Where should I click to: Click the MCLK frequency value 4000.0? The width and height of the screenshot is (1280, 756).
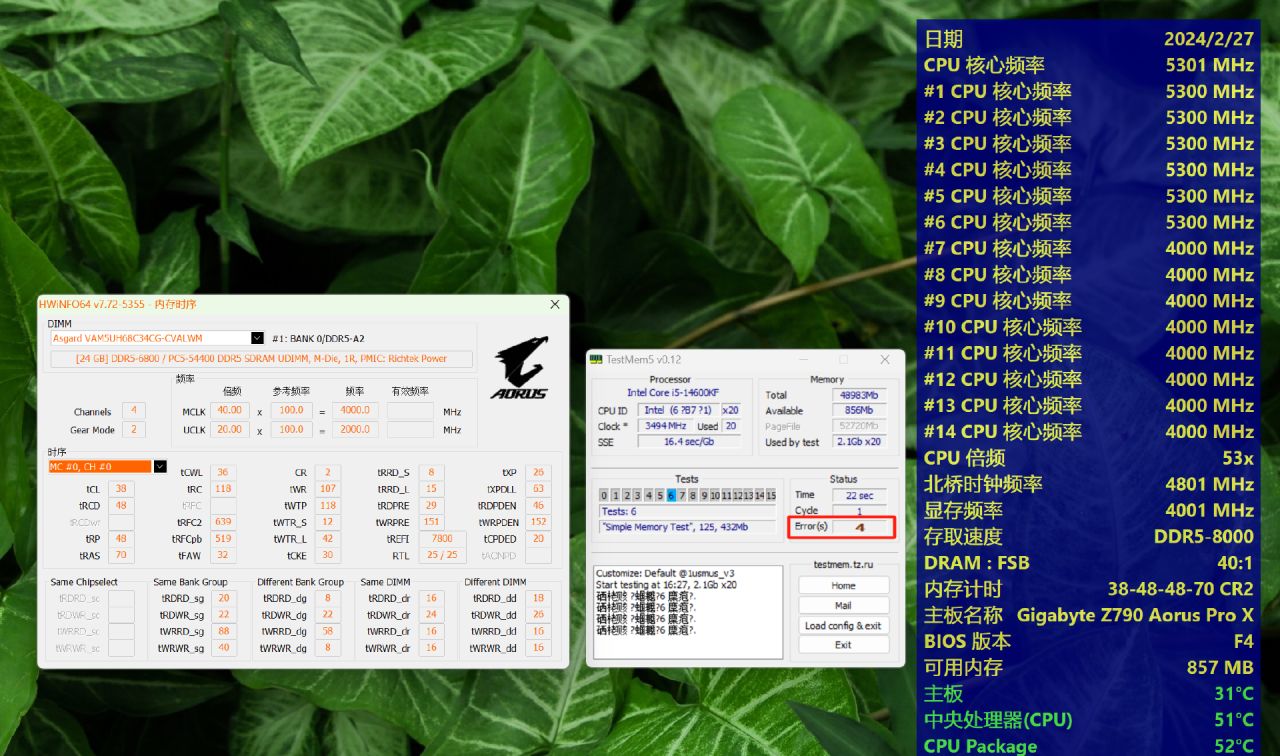click(x=355, y=411)
